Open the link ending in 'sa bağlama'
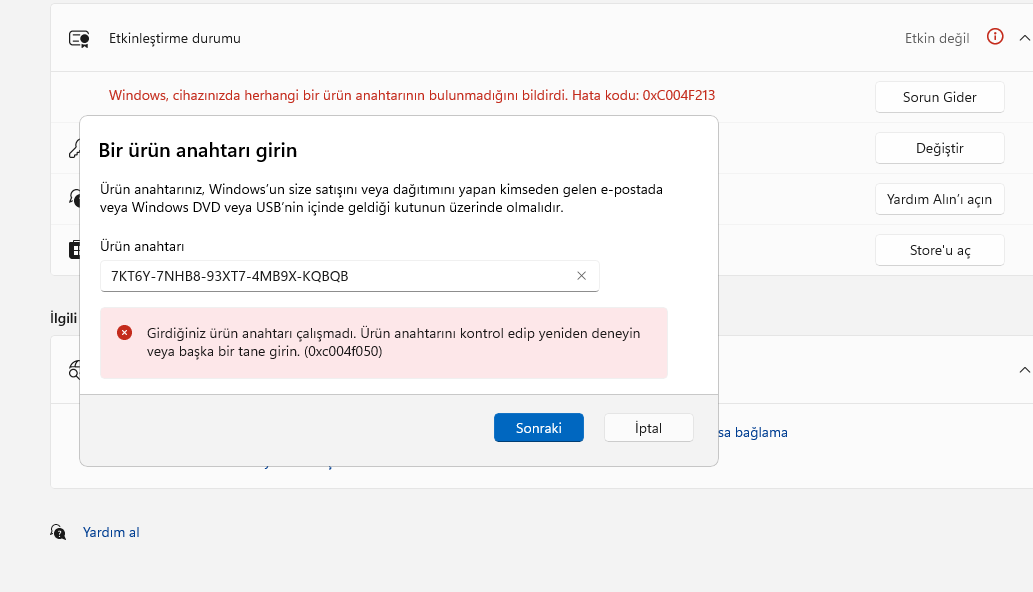Screen dimensions: 1033x592 point(752,433)
